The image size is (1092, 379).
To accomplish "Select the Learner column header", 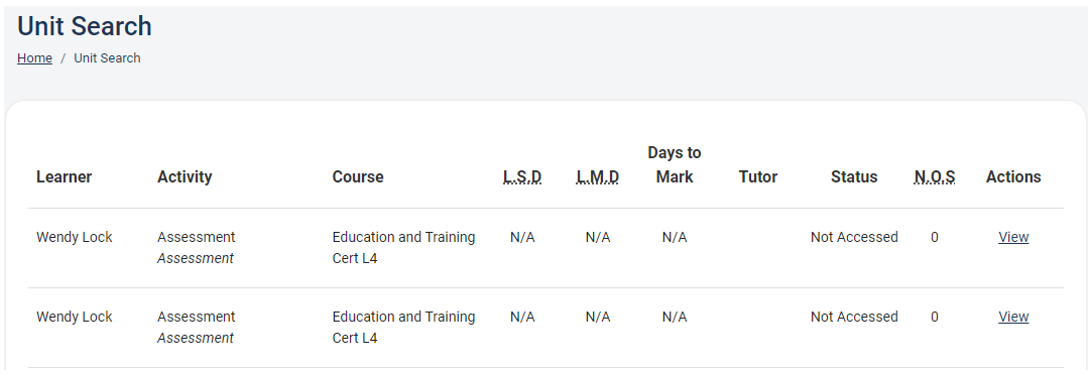I will tap(64, 177).
